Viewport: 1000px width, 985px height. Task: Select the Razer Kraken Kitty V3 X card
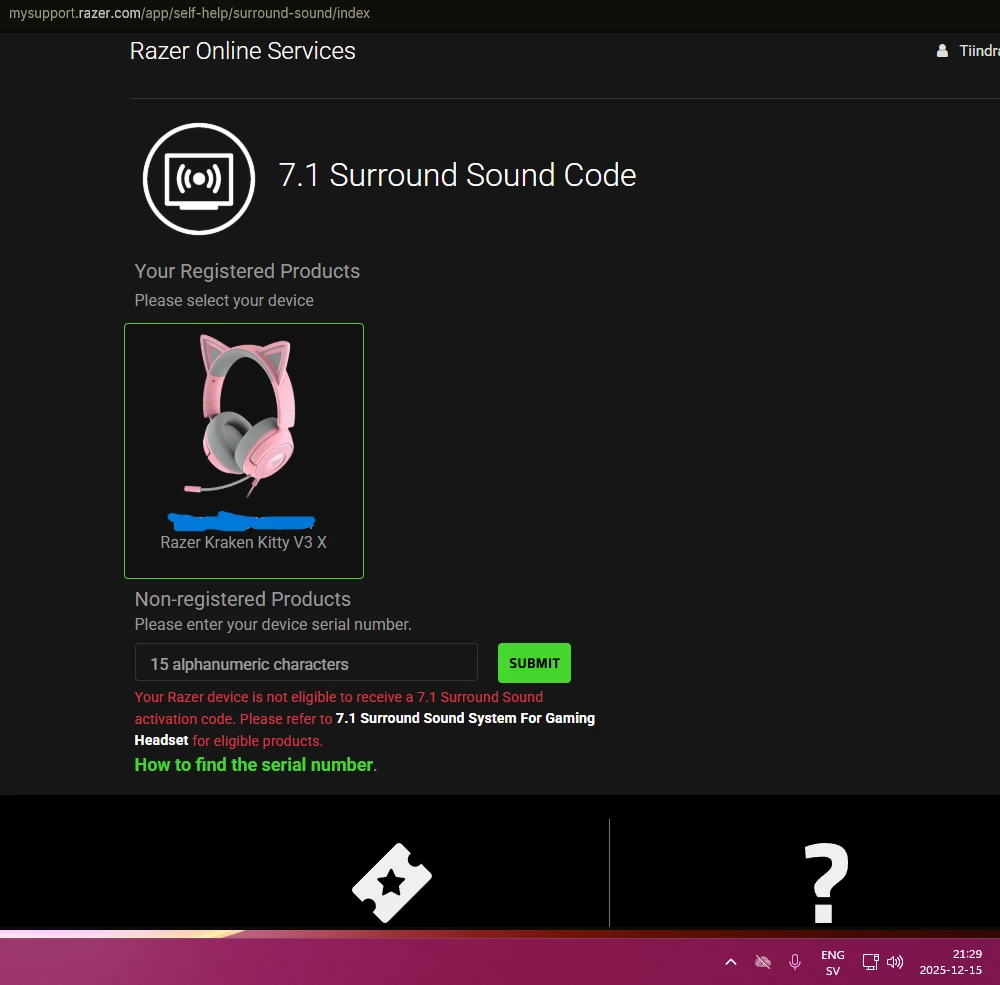tap(244, 451)
